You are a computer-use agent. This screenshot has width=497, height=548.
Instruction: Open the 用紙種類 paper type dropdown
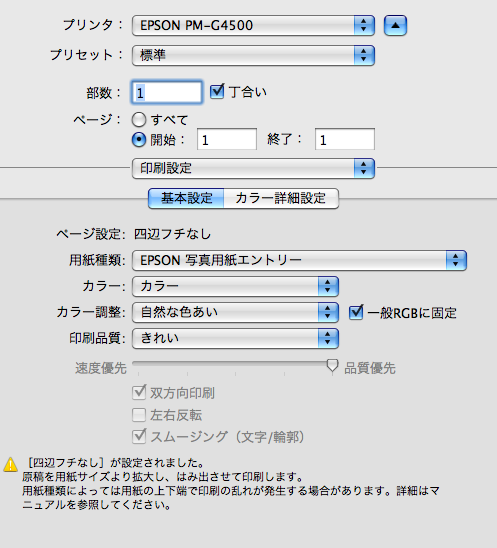coord(299,260)
